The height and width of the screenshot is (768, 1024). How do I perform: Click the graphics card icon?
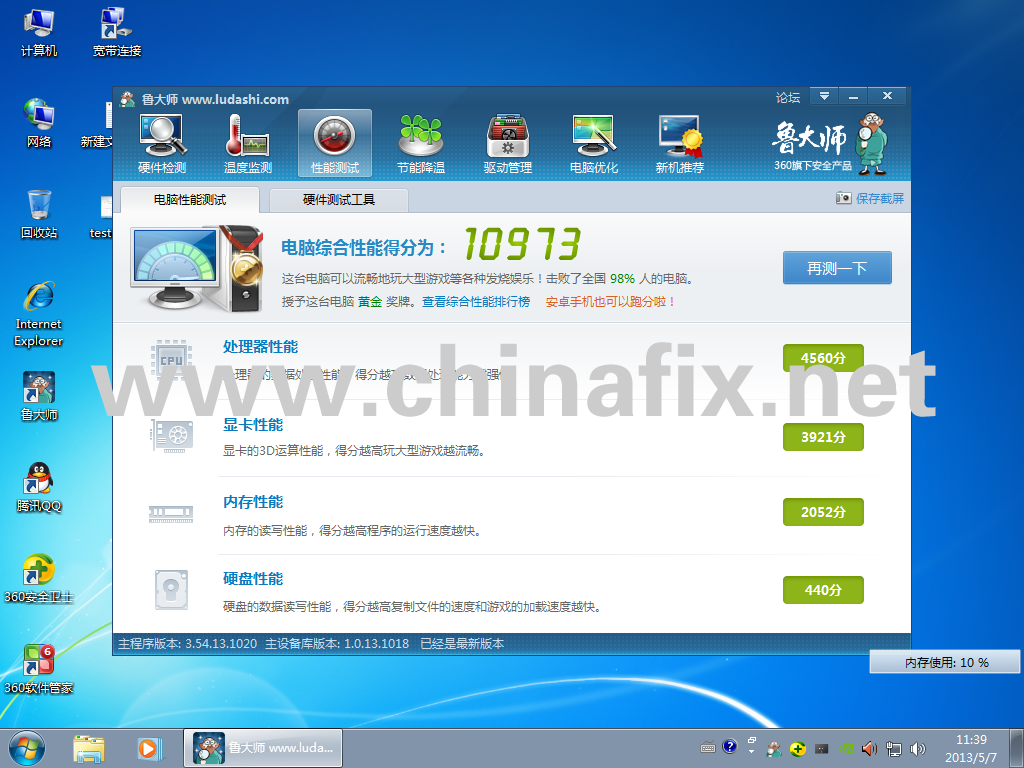tap(171, 436)
